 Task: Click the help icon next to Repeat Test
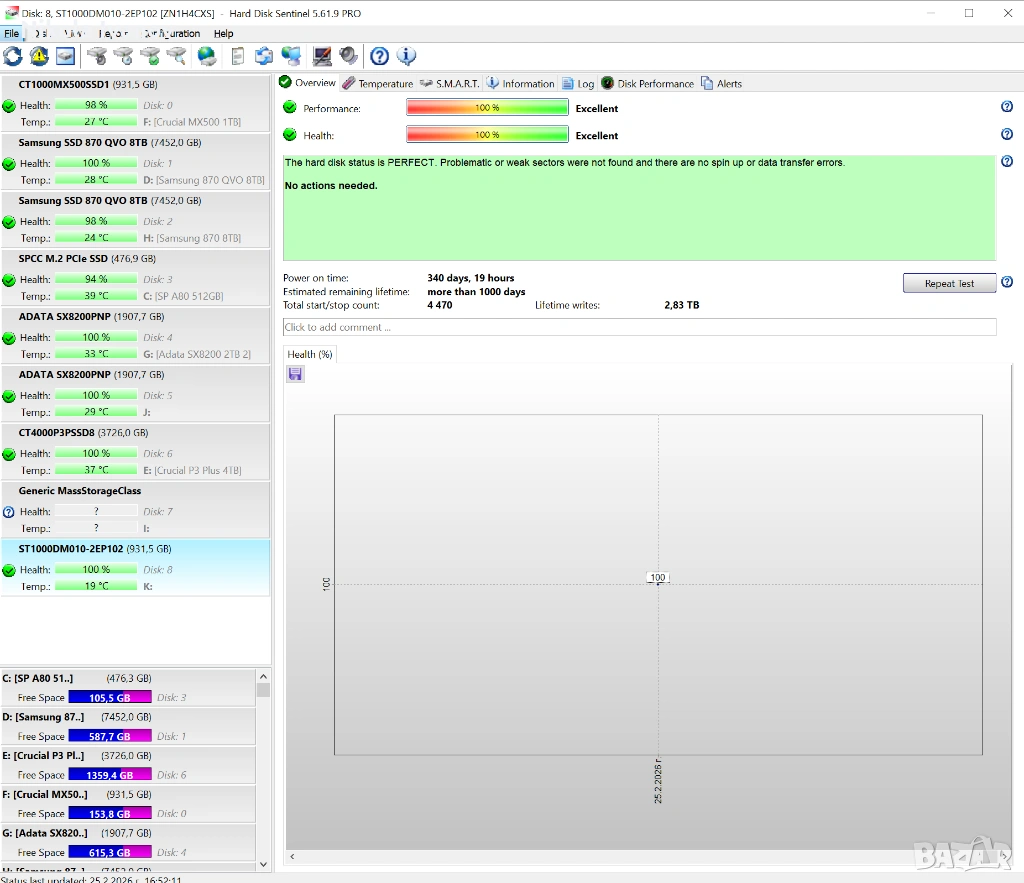coord(1007,283)
